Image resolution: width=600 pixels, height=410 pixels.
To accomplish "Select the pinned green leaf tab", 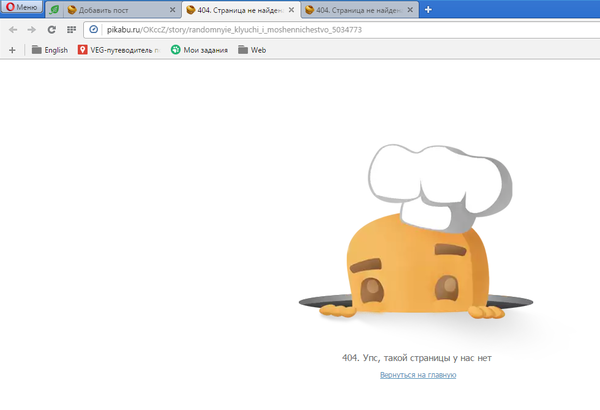I will pyautogui.click(x=53, y=10).
